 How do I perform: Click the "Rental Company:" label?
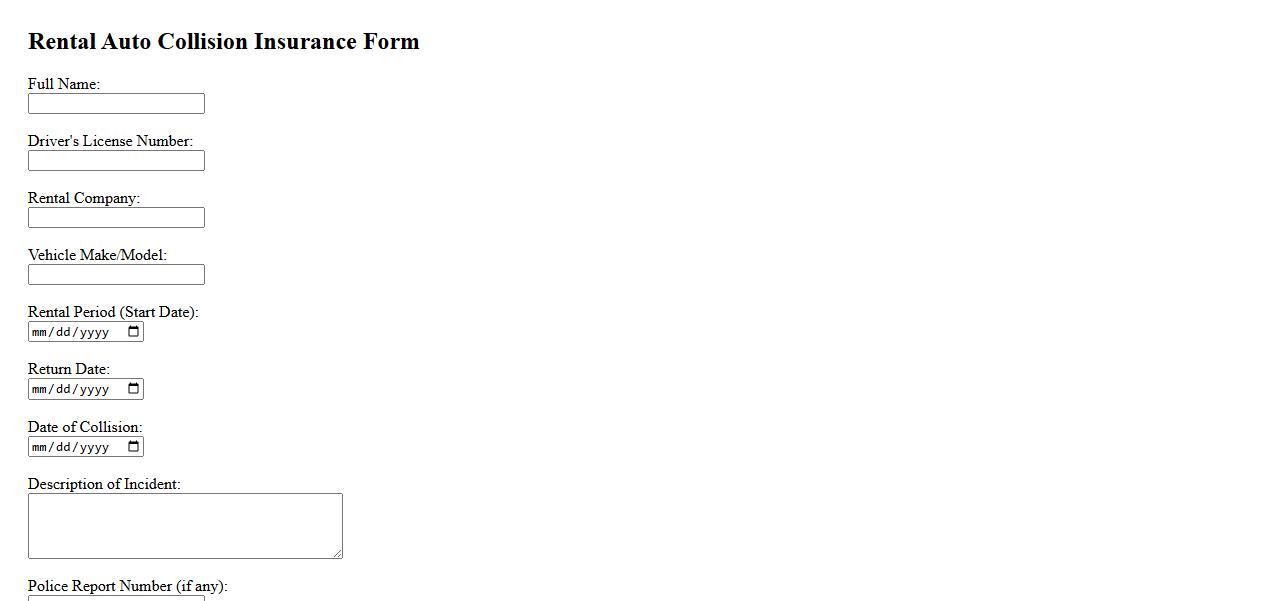click(84, 198)
